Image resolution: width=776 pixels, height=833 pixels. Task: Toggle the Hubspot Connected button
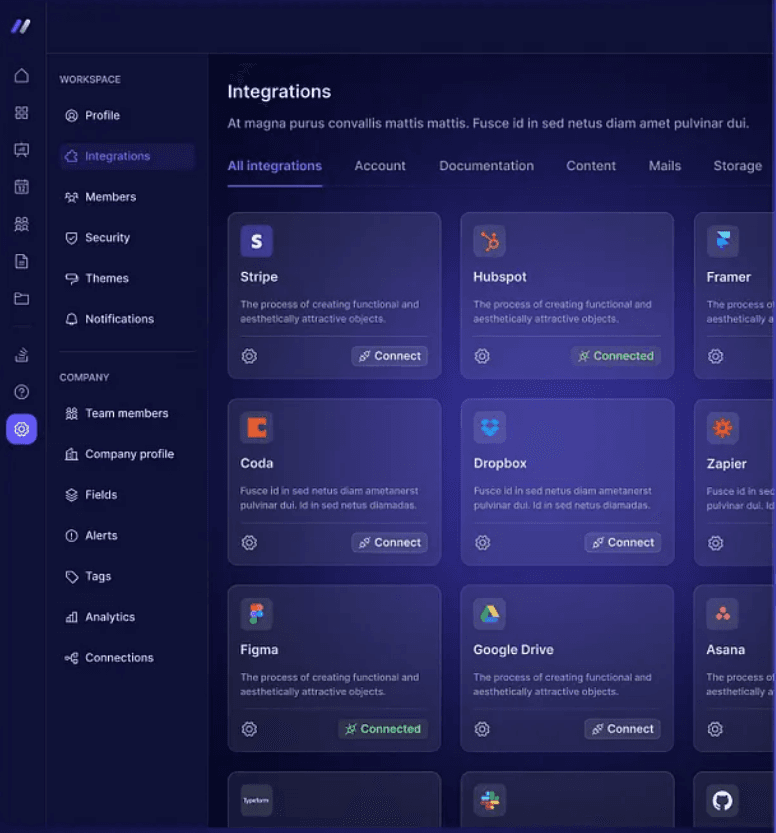click(616, 356)
